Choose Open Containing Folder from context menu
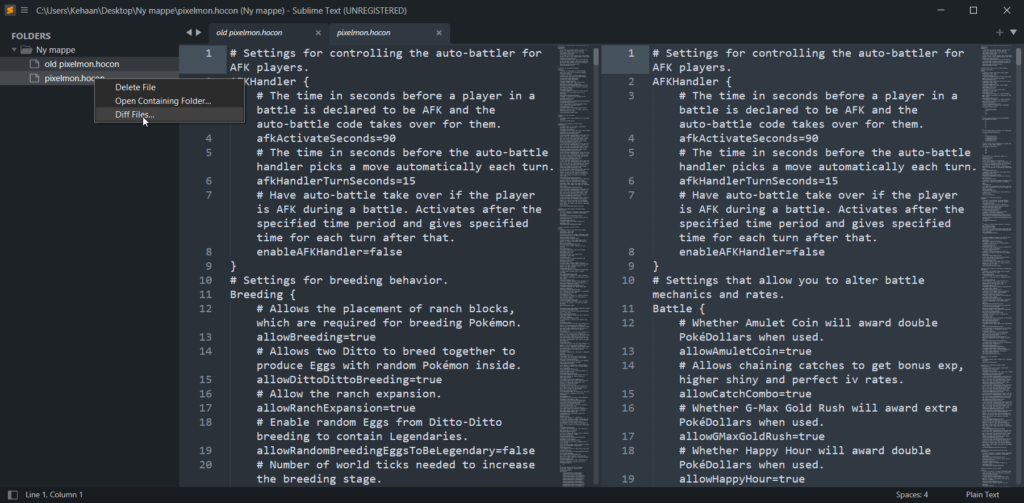The height and width of the screenshot is (503, 1024). pyautogui.click(x=170, y=101)
